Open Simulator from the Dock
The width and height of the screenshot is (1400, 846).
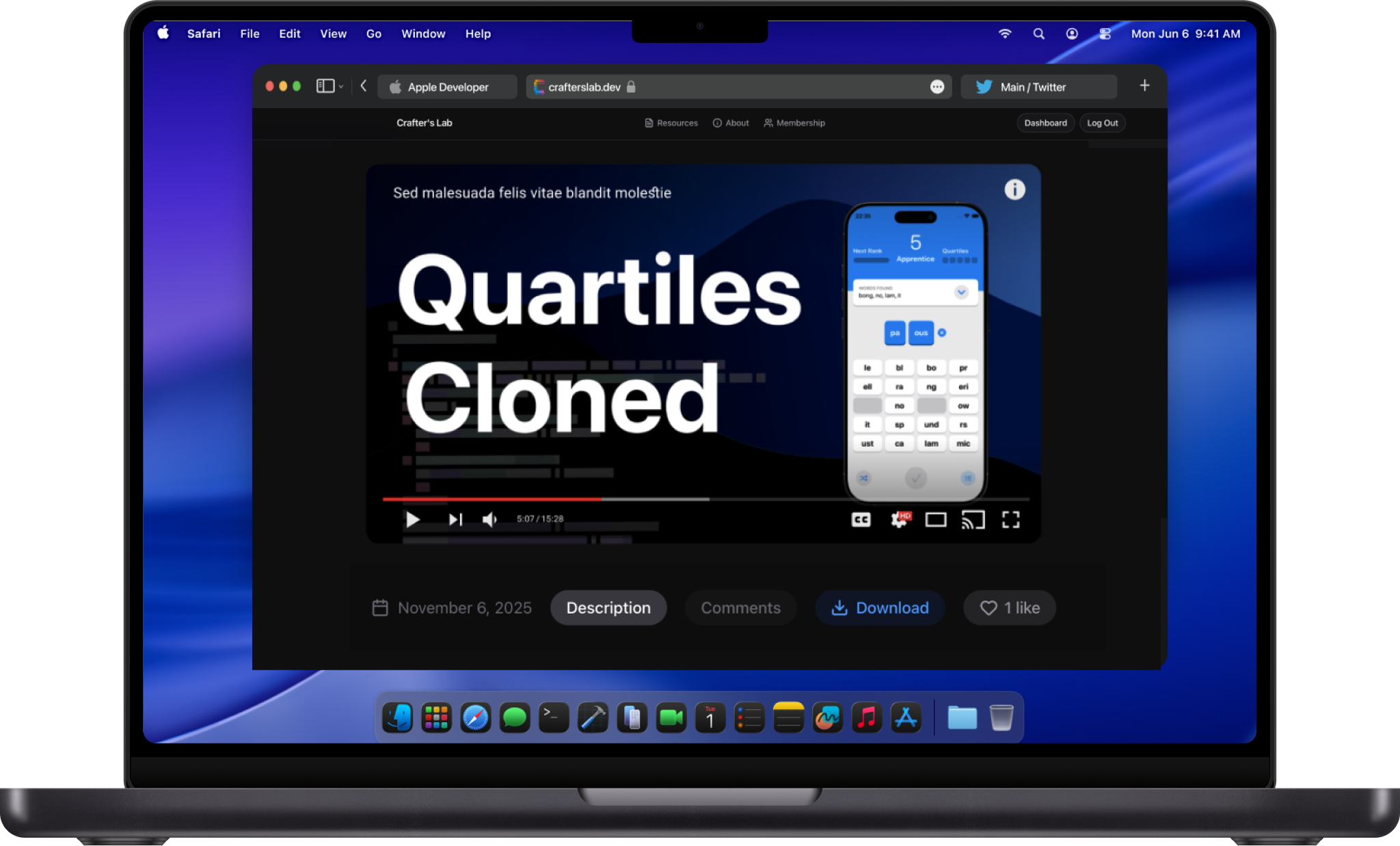tap(632, 717)
